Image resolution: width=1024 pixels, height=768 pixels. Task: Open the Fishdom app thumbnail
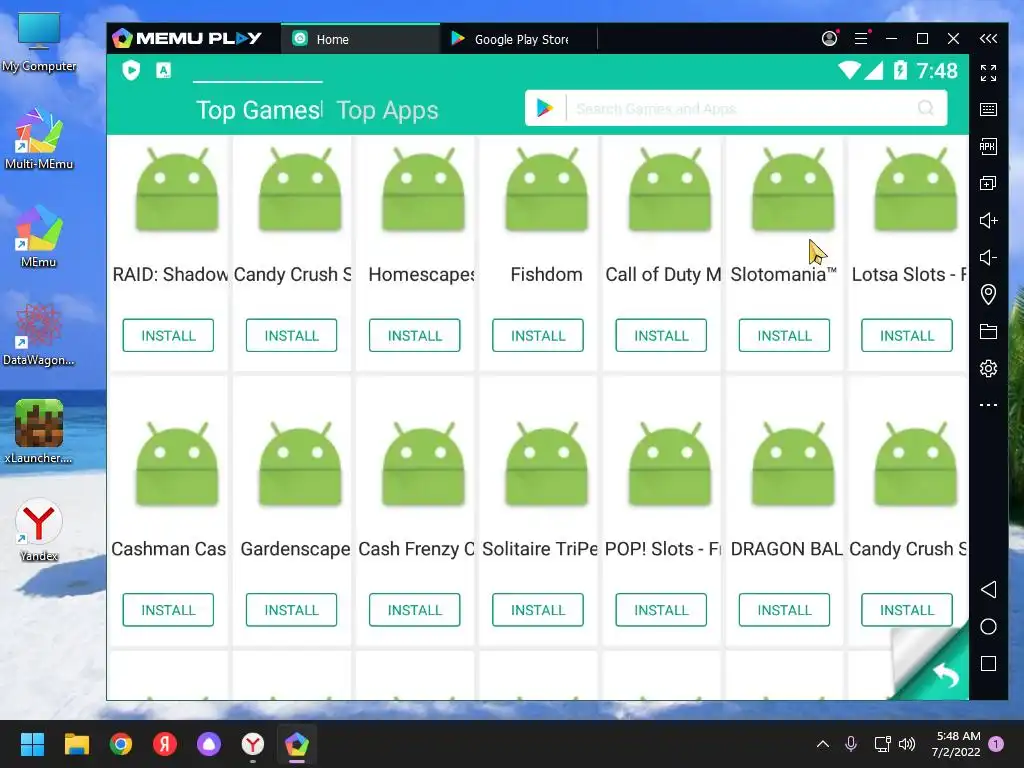click(547, 190)
